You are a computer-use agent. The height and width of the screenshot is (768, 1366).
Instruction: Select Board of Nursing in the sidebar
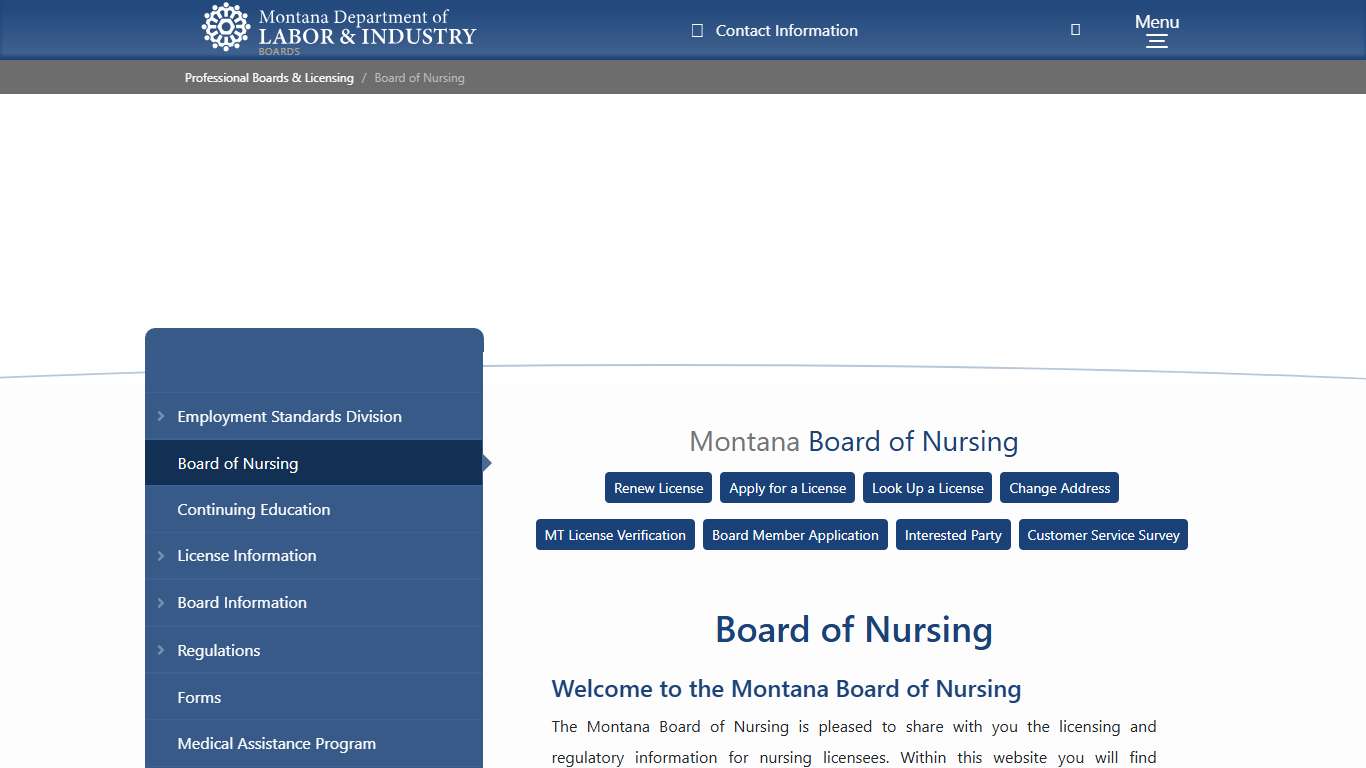(x=237, y=462)
